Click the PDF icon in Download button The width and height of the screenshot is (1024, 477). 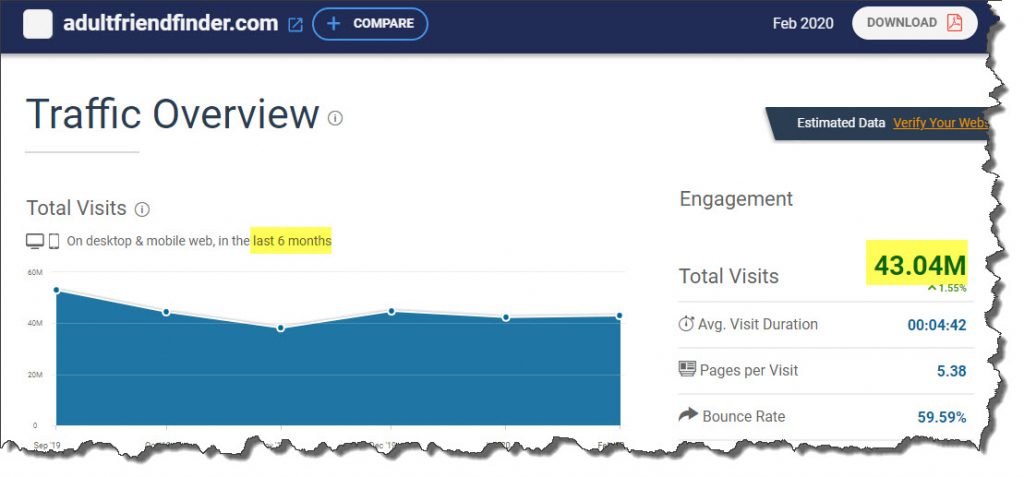(954, 23)
